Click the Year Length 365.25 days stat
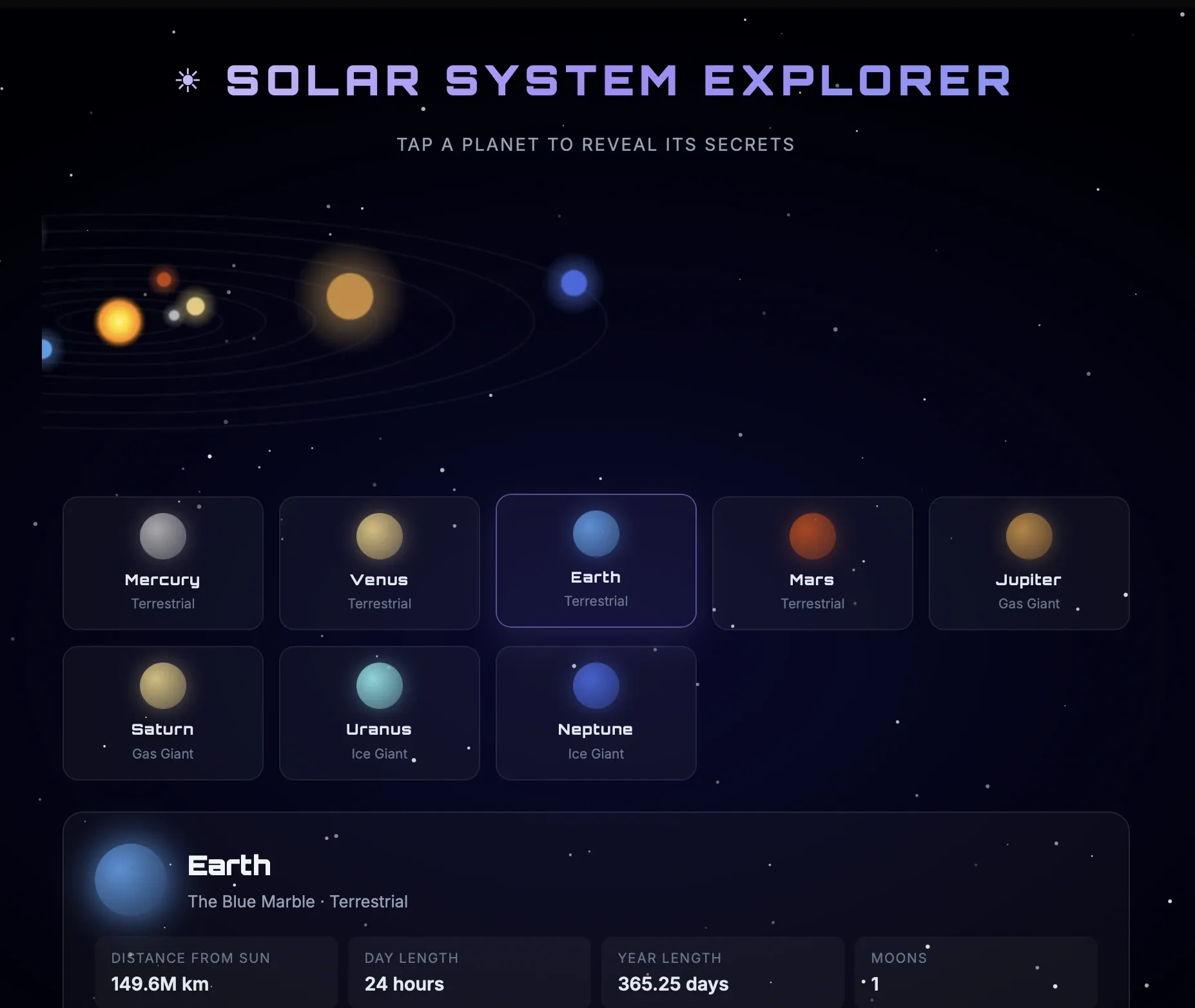1195x1008 pixels. [723, 972]
